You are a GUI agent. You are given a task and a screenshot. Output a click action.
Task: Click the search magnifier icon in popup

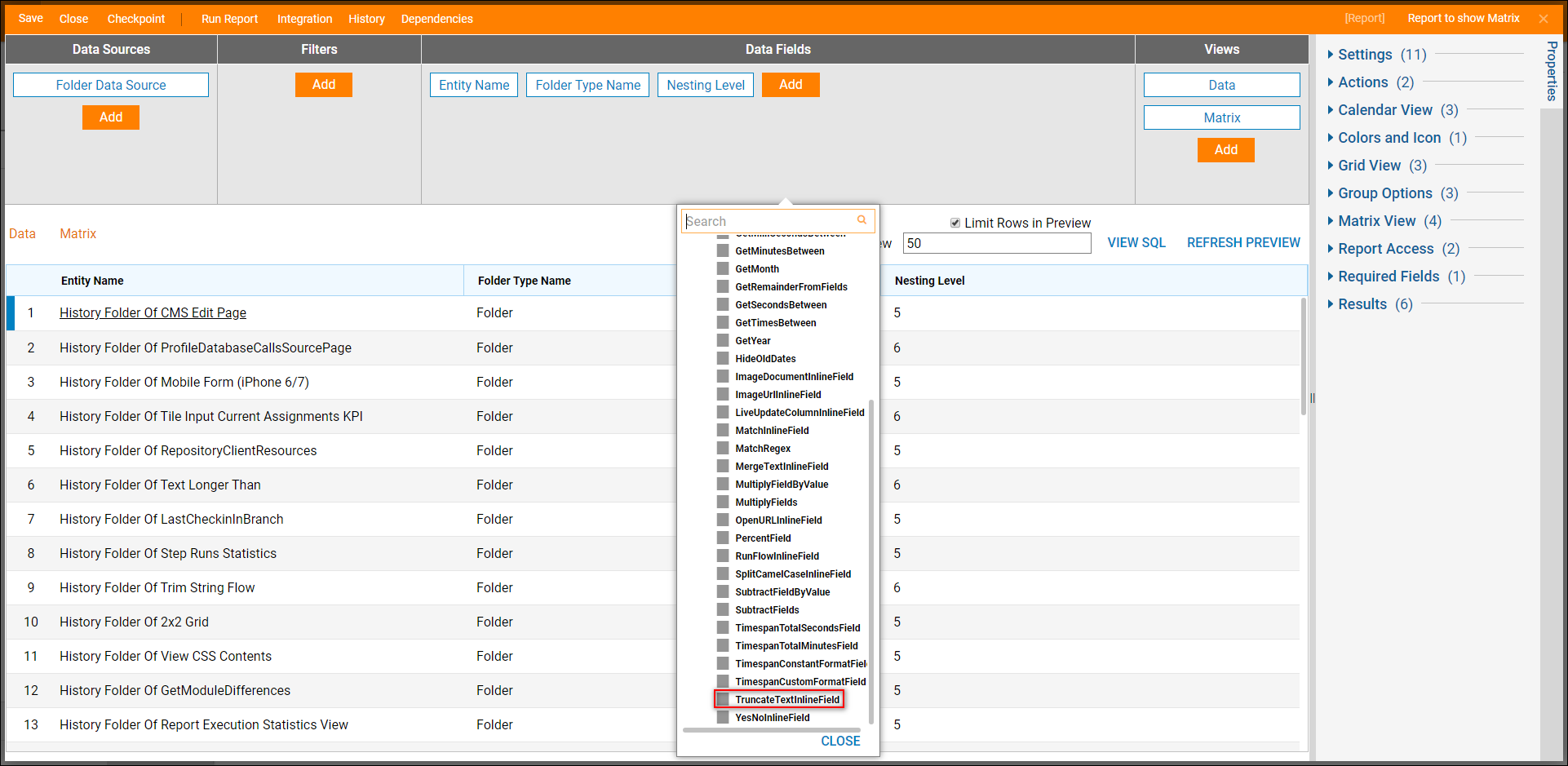click(862, 220)
